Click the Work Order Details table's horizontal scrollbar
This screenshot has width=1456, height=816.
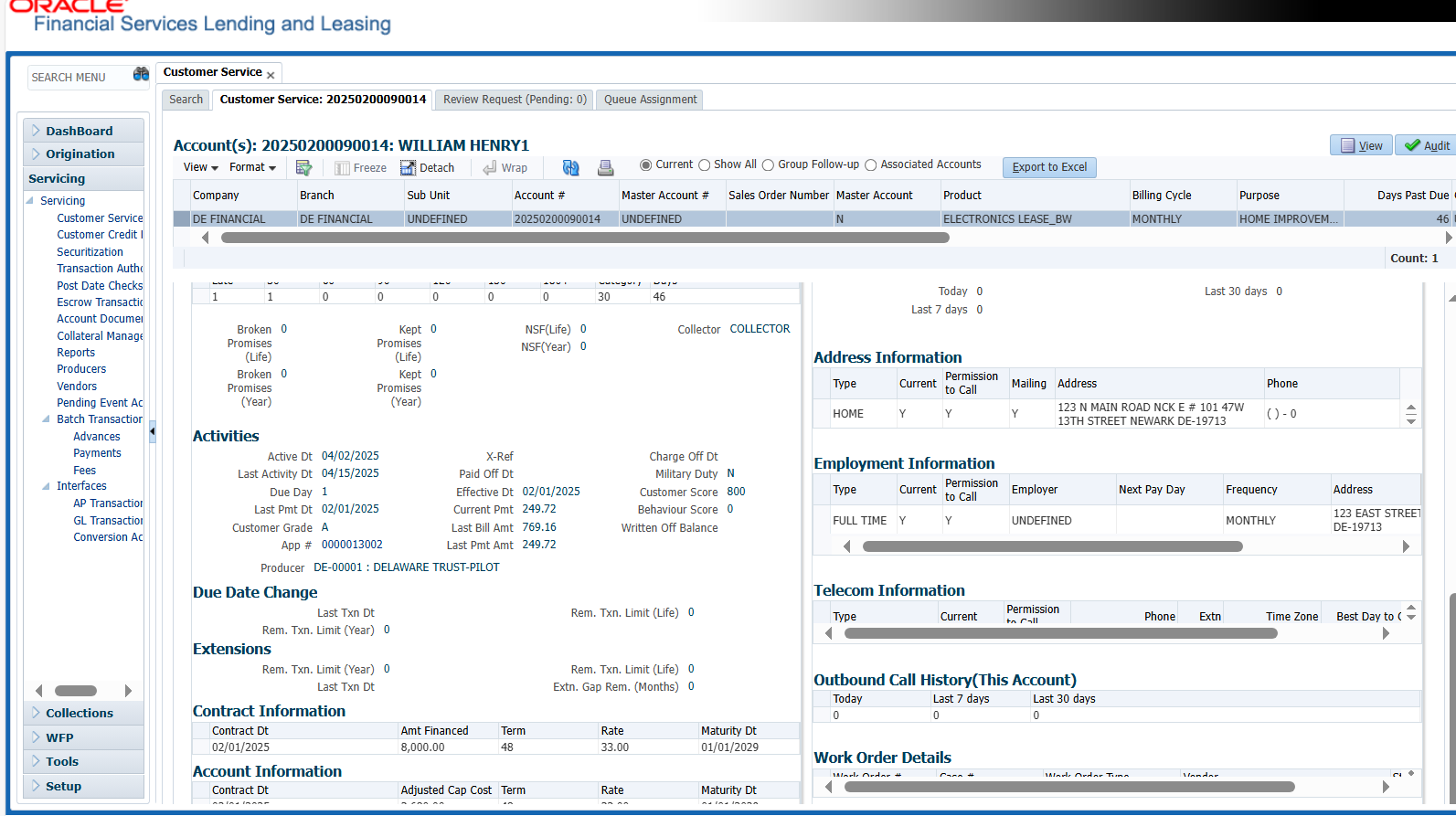pos(1069,787)
